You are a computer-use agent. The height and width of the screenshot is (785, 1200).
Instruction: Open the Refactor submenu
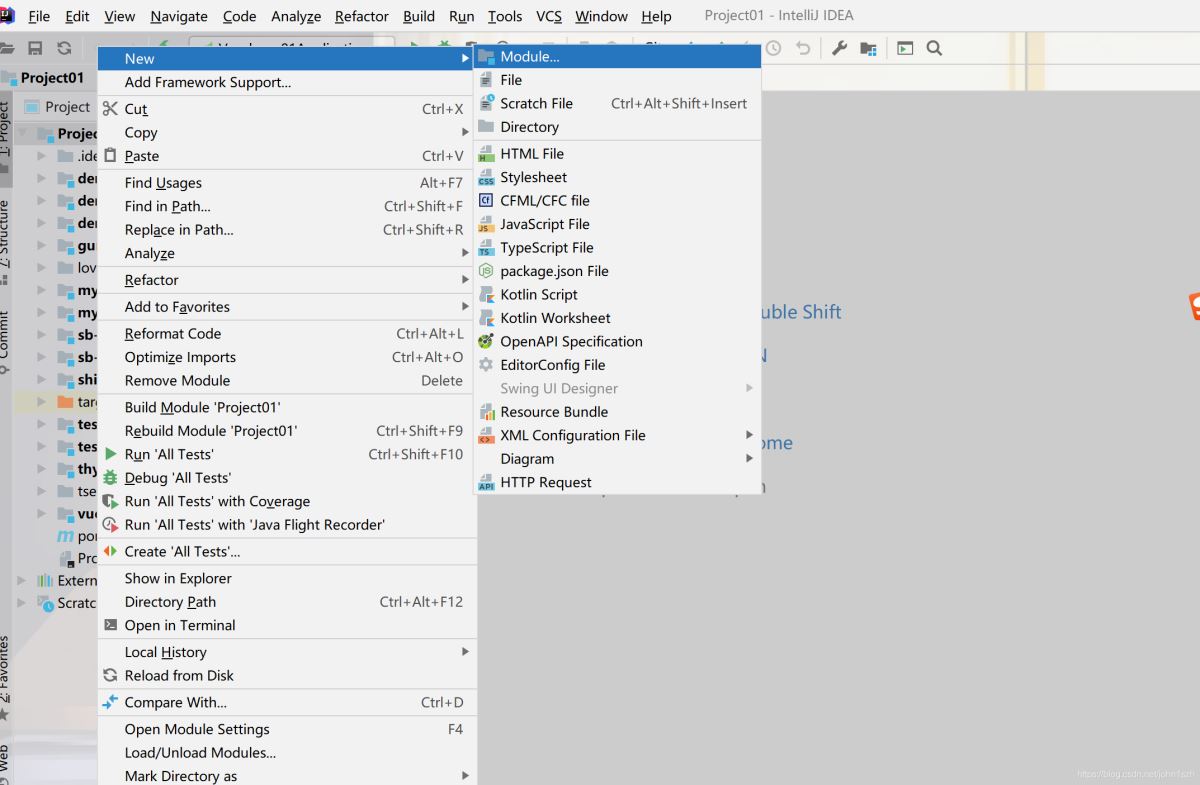coord(287,280)
